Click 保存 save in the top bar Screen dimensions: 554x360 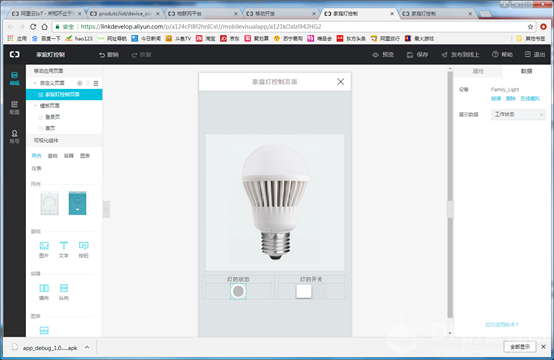coord(417,55)
